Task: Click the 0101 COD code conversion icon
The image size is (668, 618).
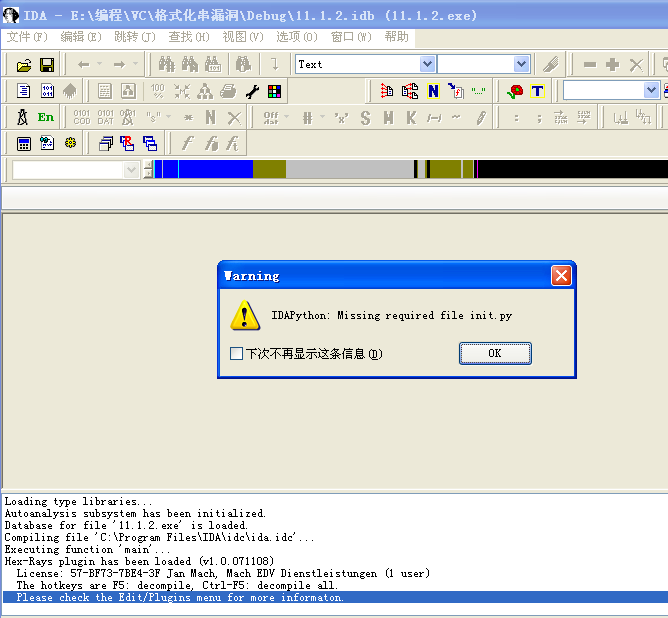Action: coord(82,117)
